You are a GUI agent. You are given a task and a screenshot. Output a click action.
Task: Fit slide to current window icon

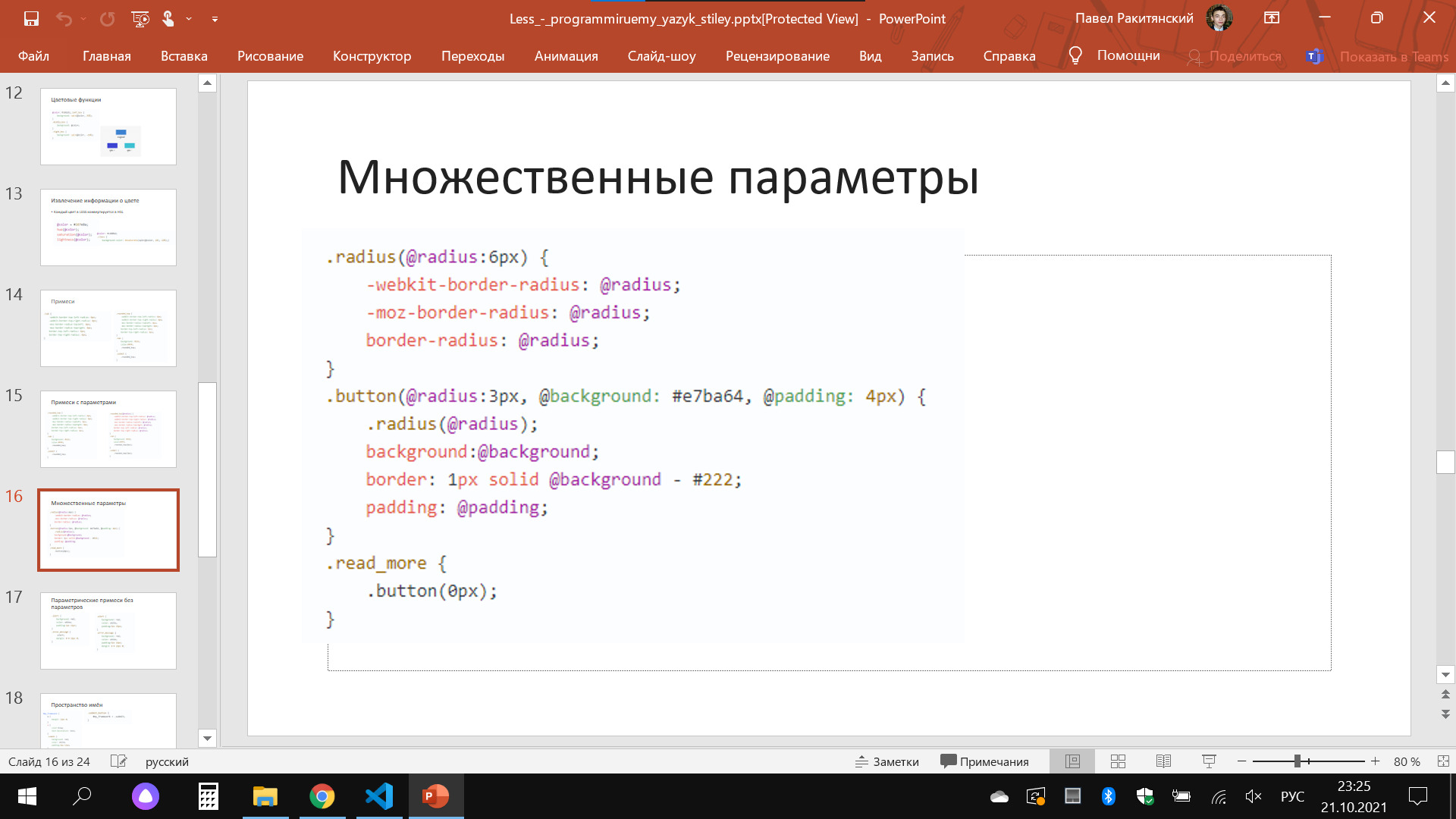coord(1443,761)
